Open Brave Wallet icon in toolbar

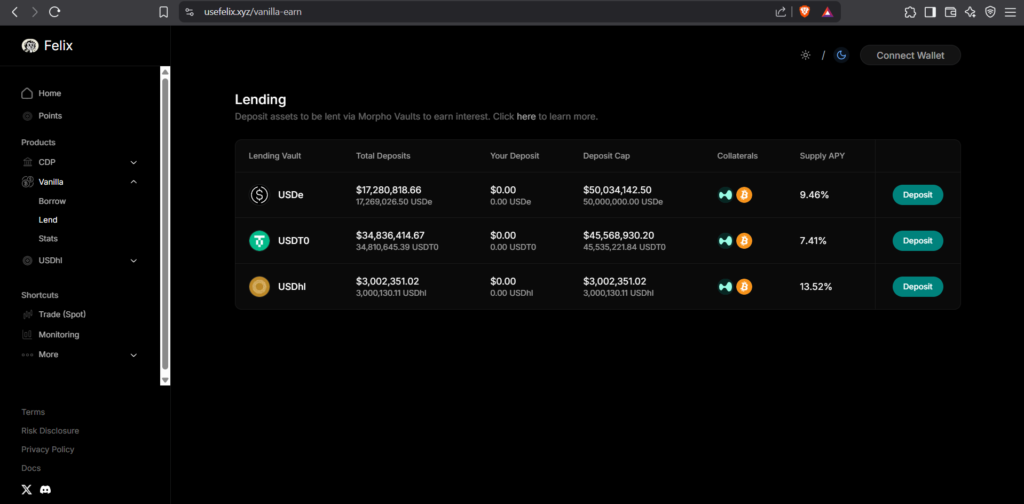click(950, 12)
